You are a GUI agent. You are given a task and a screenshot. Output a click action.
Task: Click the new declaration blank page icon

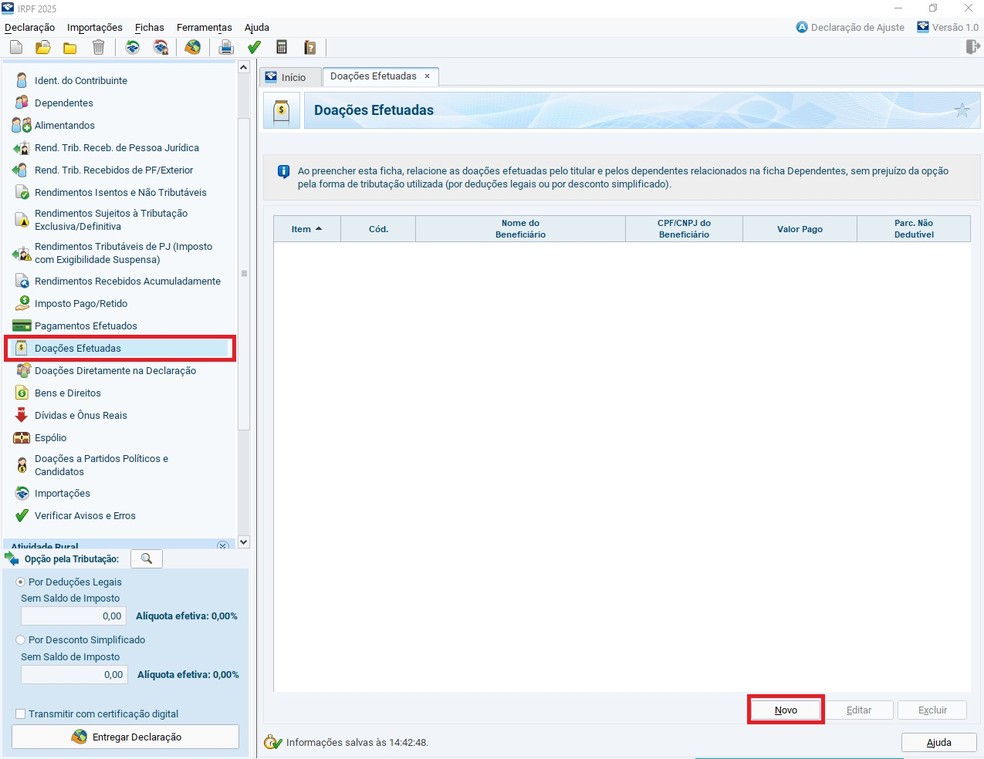click(16, 47)
